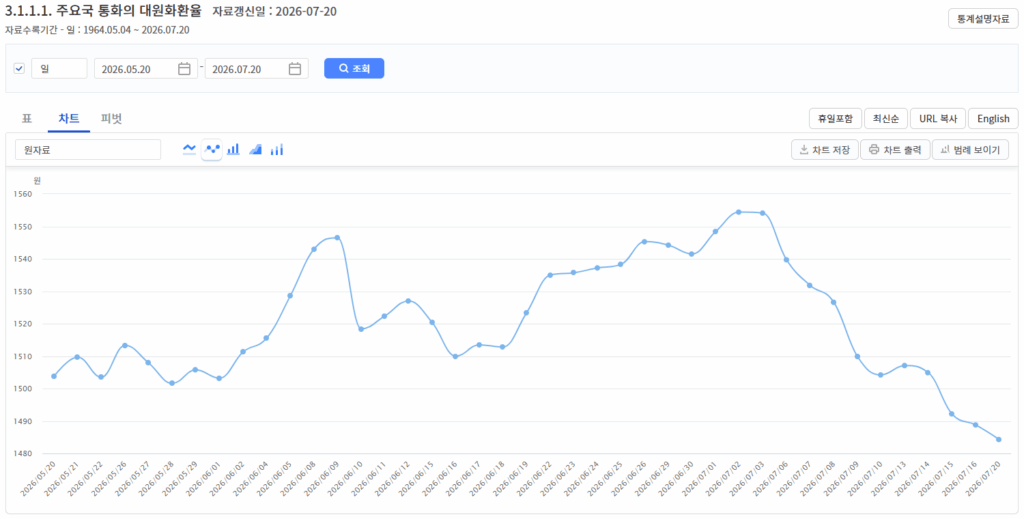The image size is (1024, 519).
Task: Toggle the 최신순 sort button
Action: click(x=886, y=119)
